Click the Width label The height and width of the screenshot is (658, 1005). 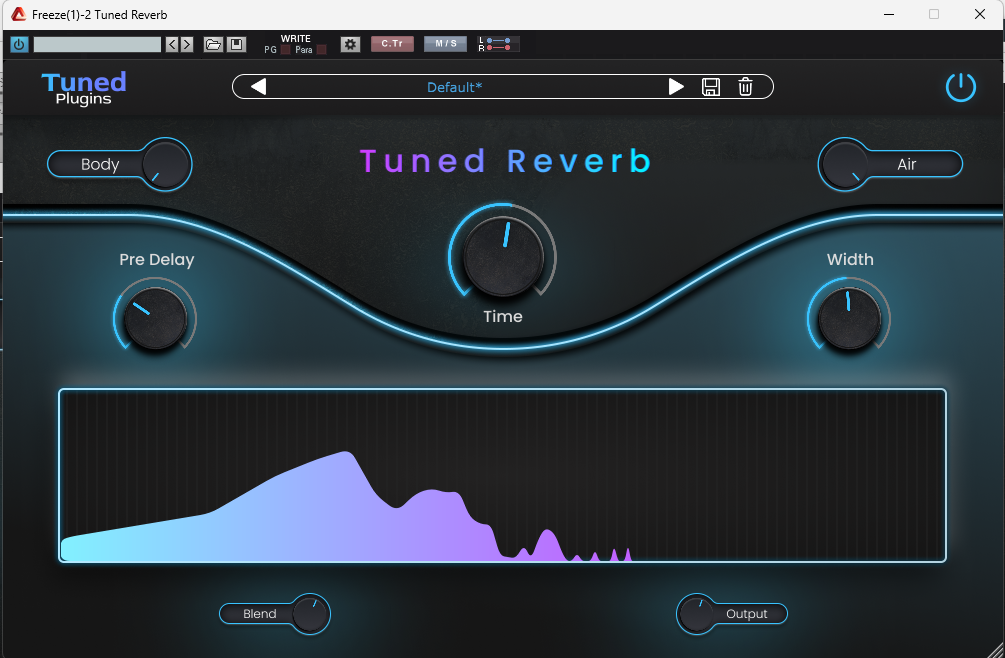click(x=850, y=259)
